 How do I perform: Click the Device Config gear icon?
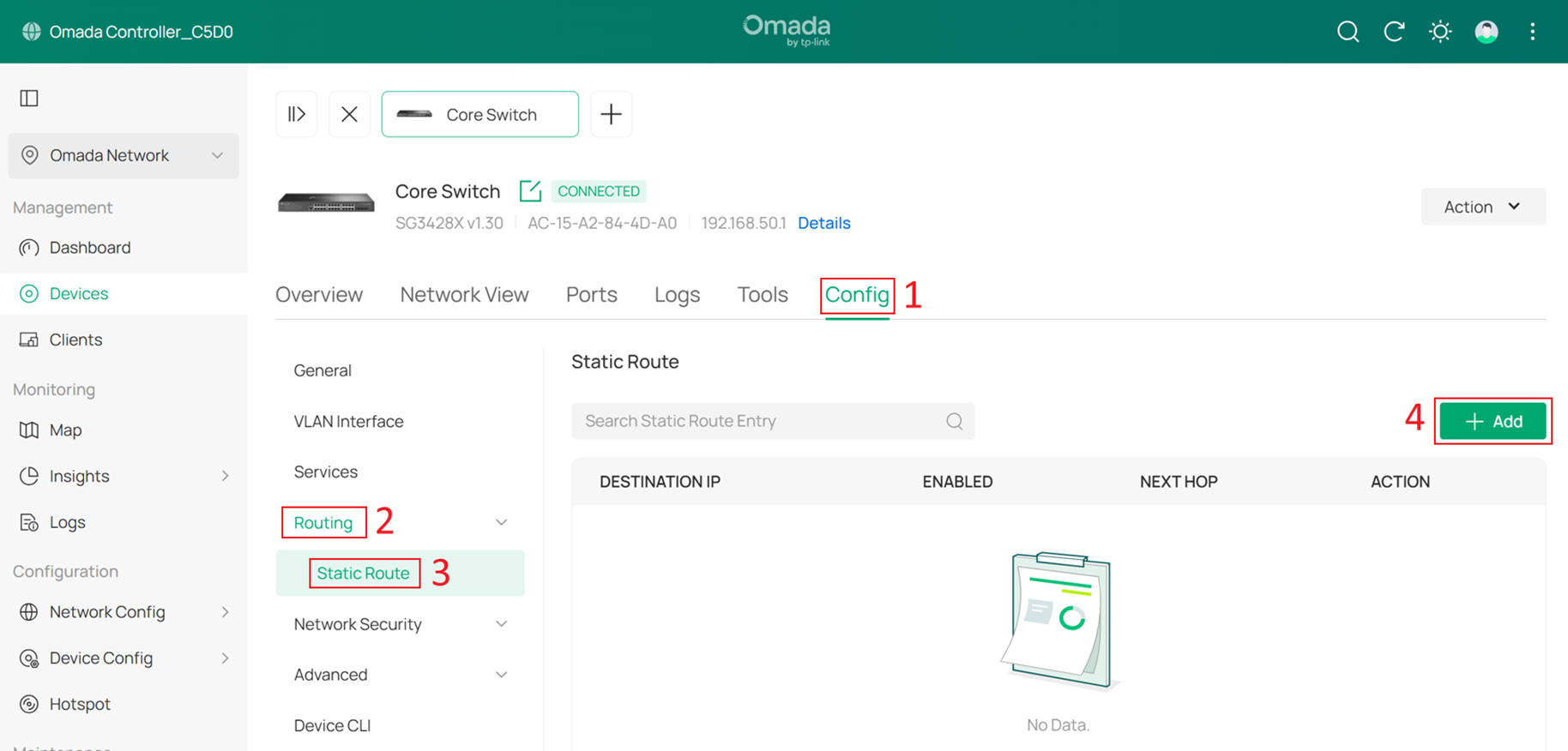point(29,658)
